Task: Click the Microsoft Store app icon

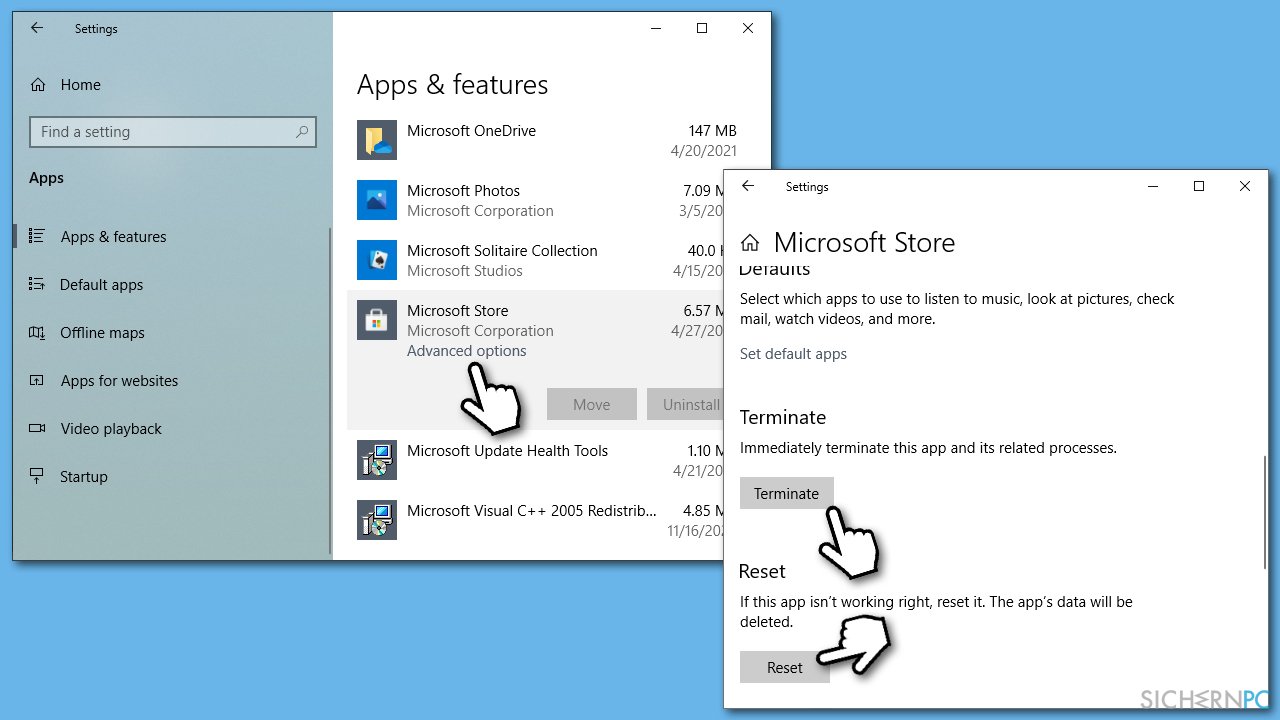Action: tap(377, 320)
